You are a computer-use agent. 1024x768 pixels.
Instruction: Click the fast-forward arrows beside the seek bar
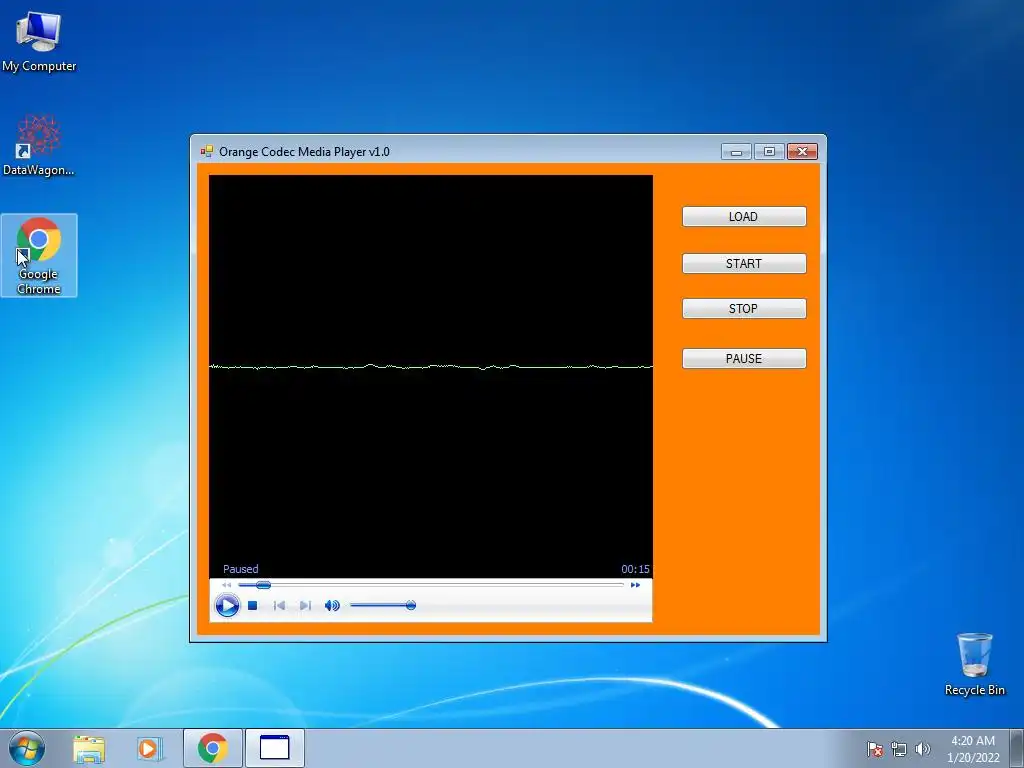(x=635, y=585)
